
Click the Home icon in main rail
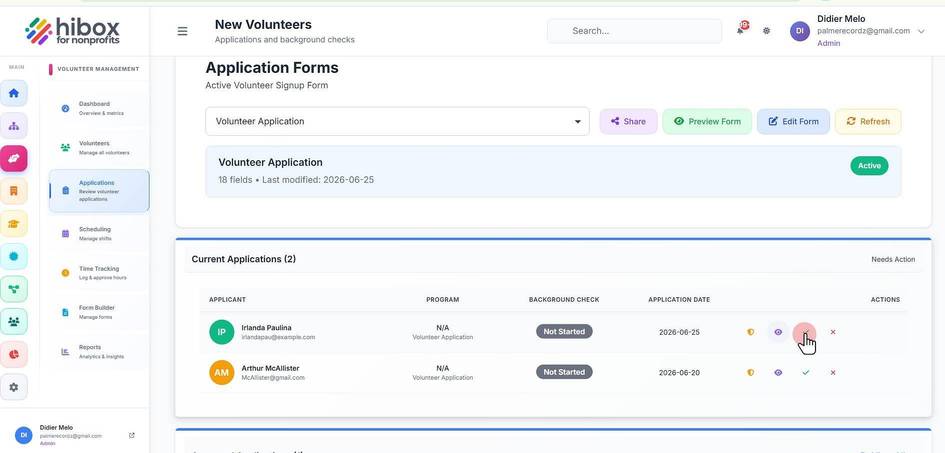(x=14, y=93)
